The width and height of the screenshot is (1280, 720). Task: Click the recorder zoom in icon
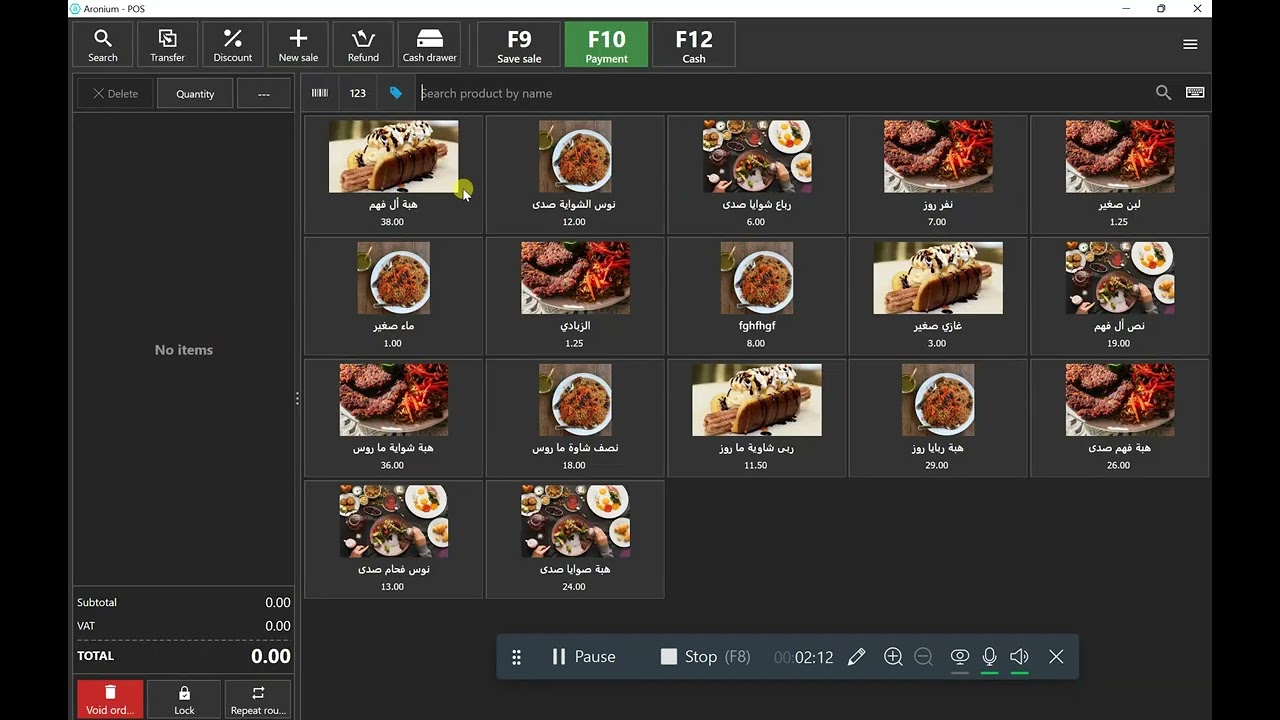(x=893, y=657)
